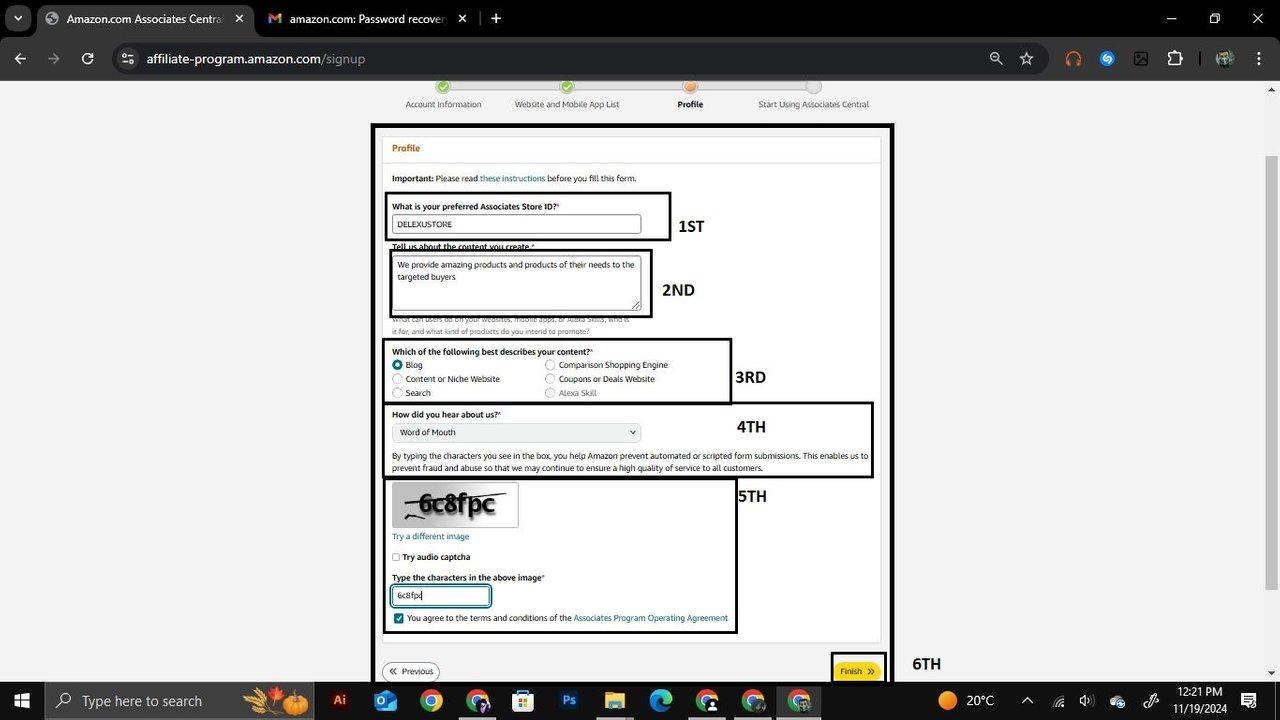
Task: Click the Account Information step indicator
Action: point(443,95)
